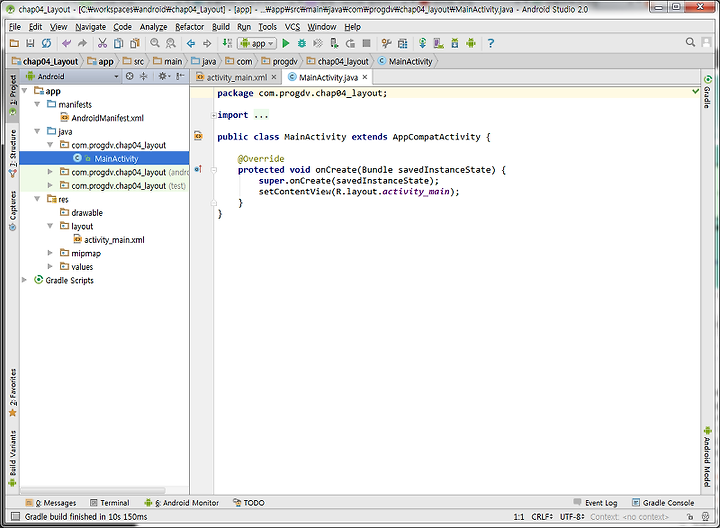Expand the folded import statements
Screen dimensions: 720x528
pyautogui.click(x=214, y=115)
